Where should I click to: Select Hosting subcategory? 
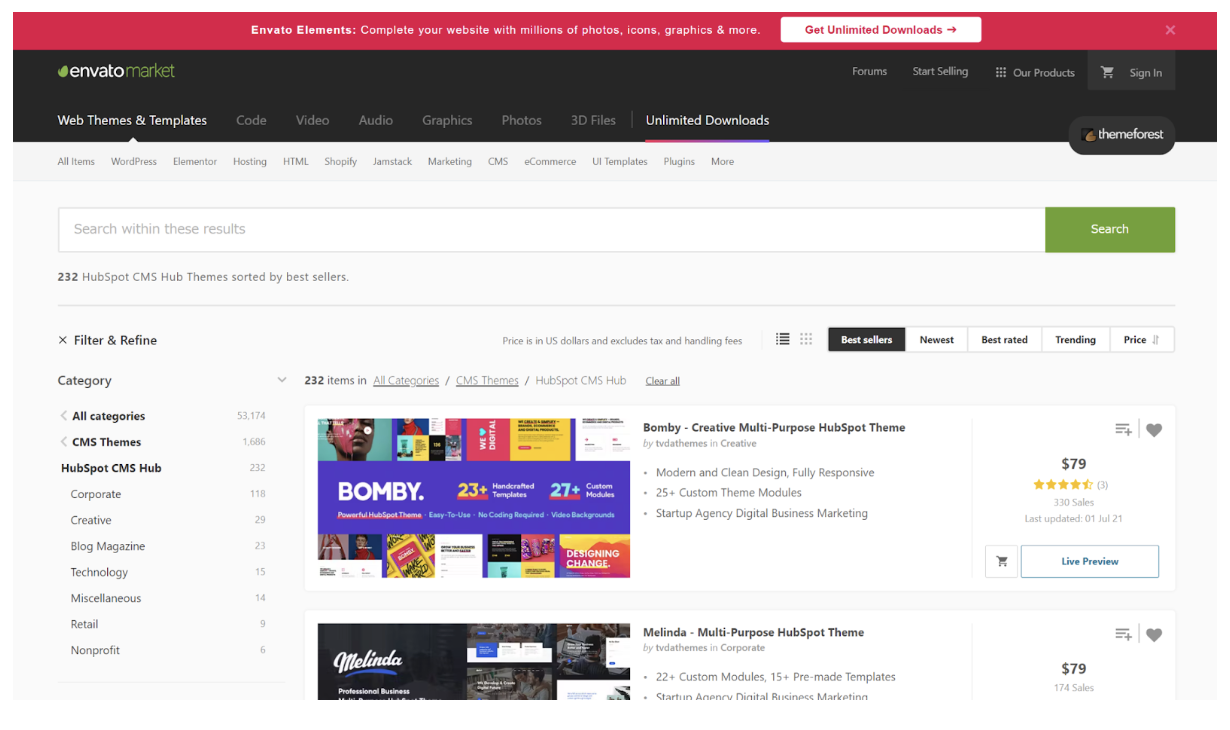click(250, 161)
